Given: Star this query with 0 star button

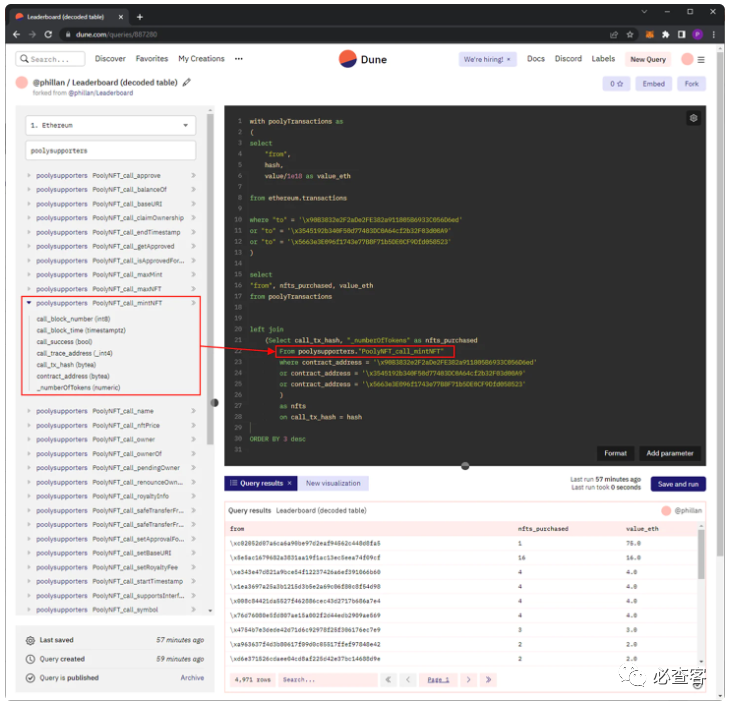Looking at the screenshot, I should (x=616, y=84).
